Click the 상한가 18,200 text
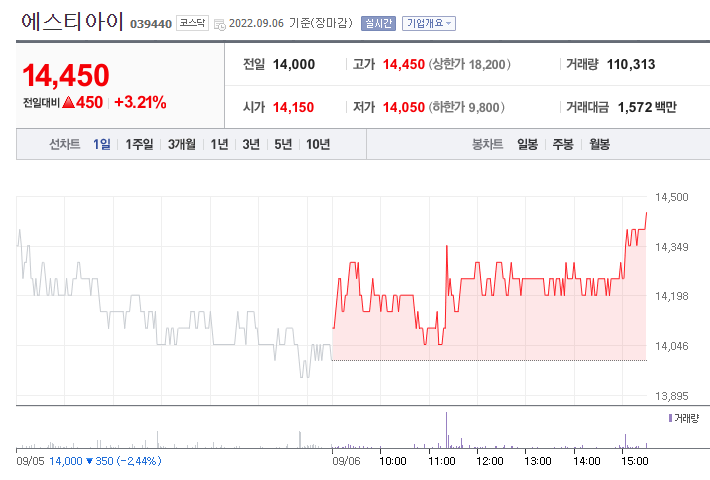This screenshot has height=480, width=710. click(470, 64)
